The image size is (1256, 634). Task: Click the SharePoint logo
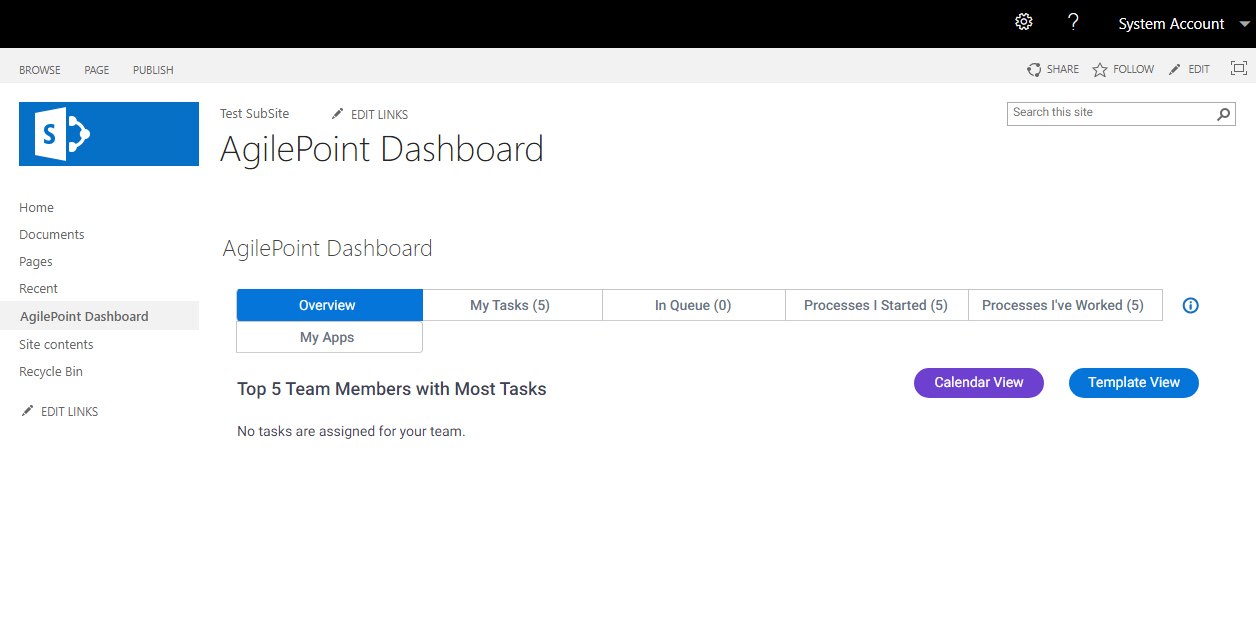(x=109, y=133)
